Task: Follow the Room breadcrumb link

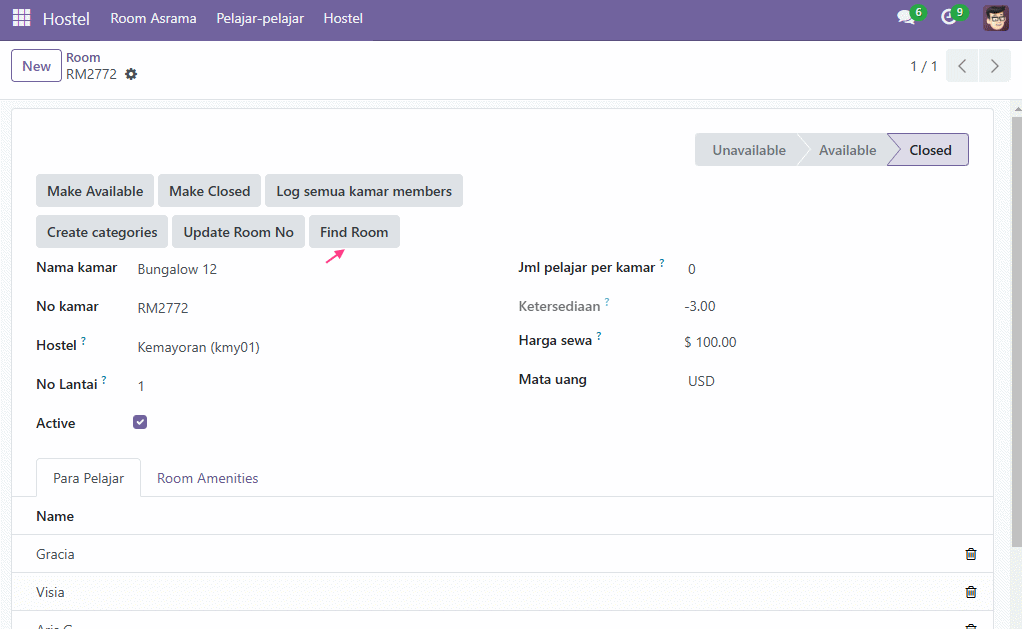Action: 83,57
